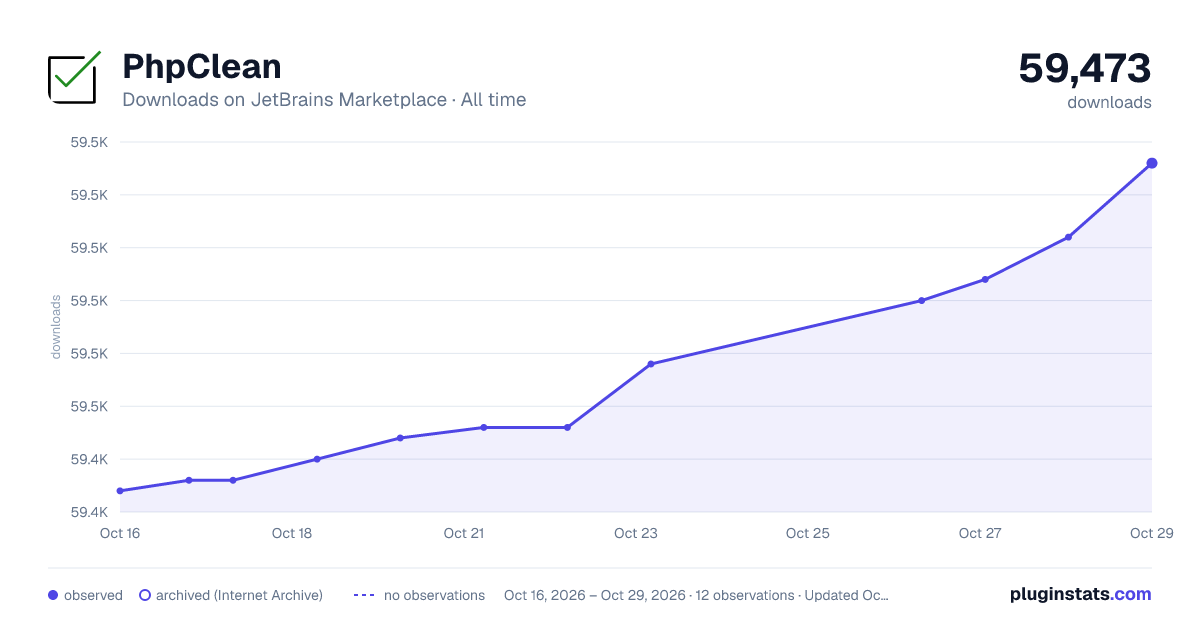Click the 59,473 downloads total
Screen dimensions: 1200x630
click(1085, 69)
